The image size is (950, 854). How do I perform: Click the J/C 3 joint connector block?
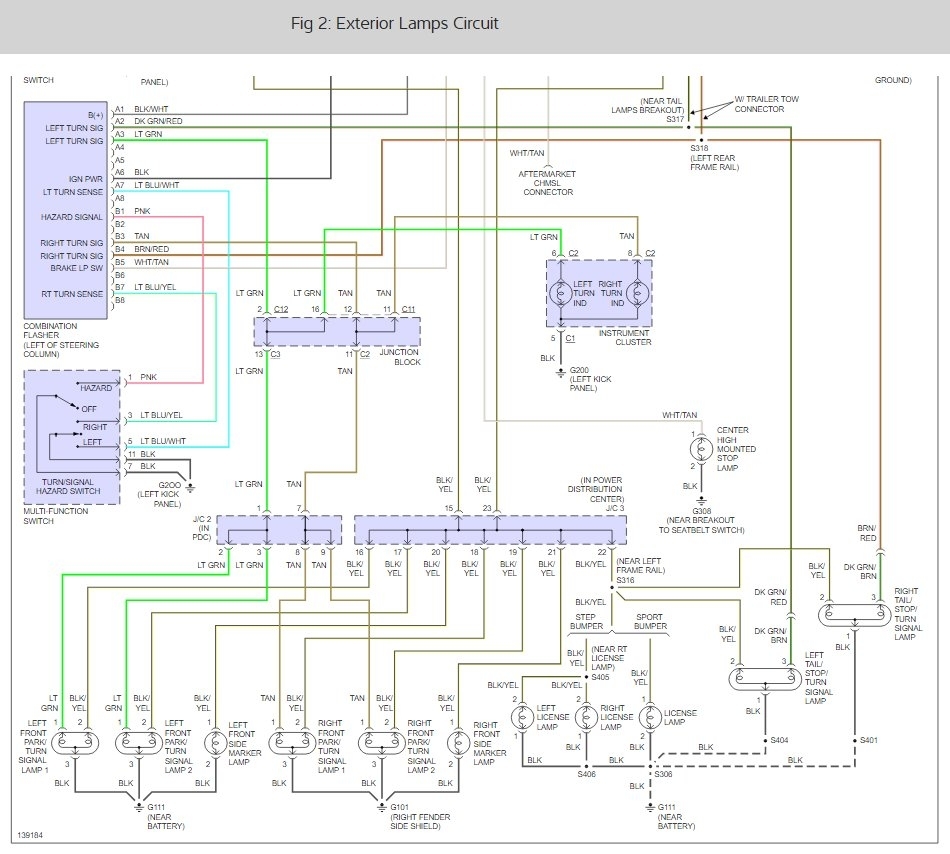tap(490, 530)
